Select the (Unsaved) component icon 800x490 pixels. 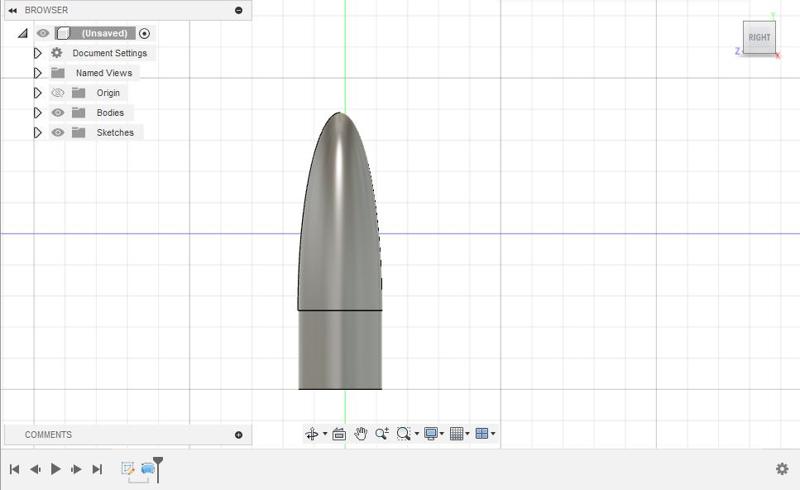click(63, 34)
